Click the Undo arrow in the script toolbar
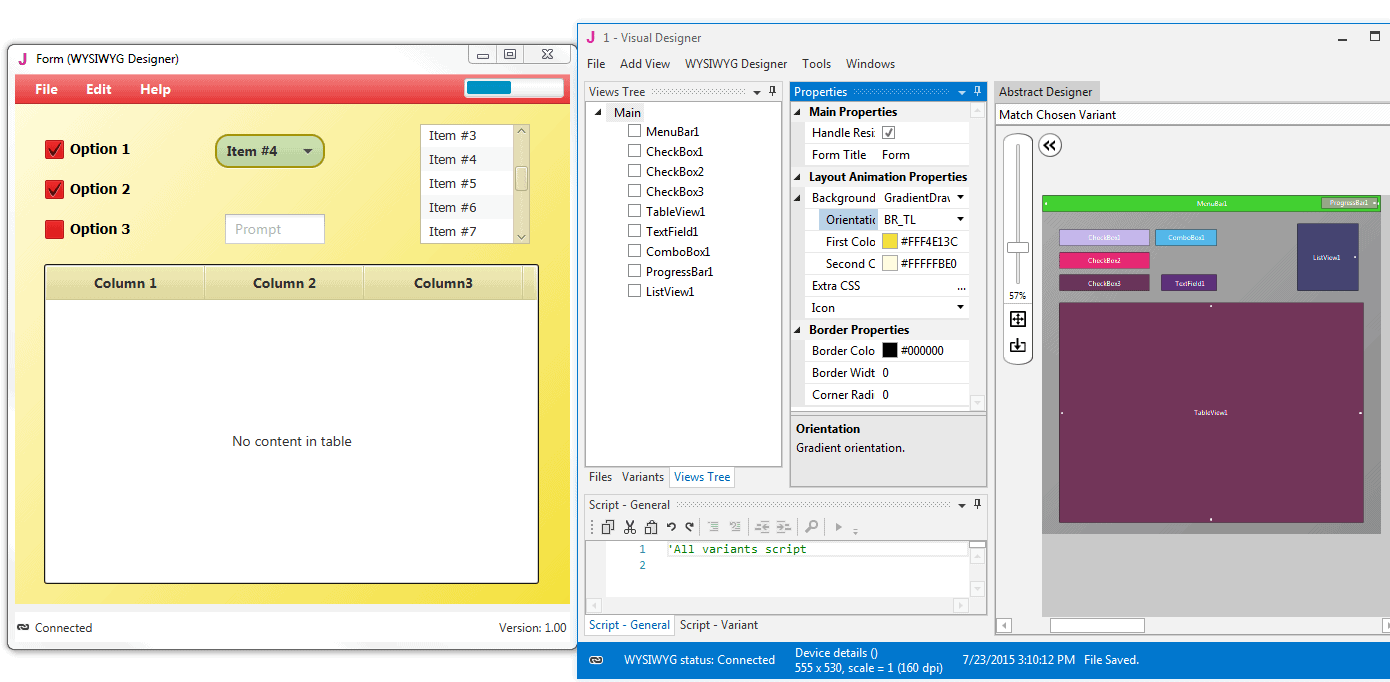1390x682 pixels. (671, 527)
